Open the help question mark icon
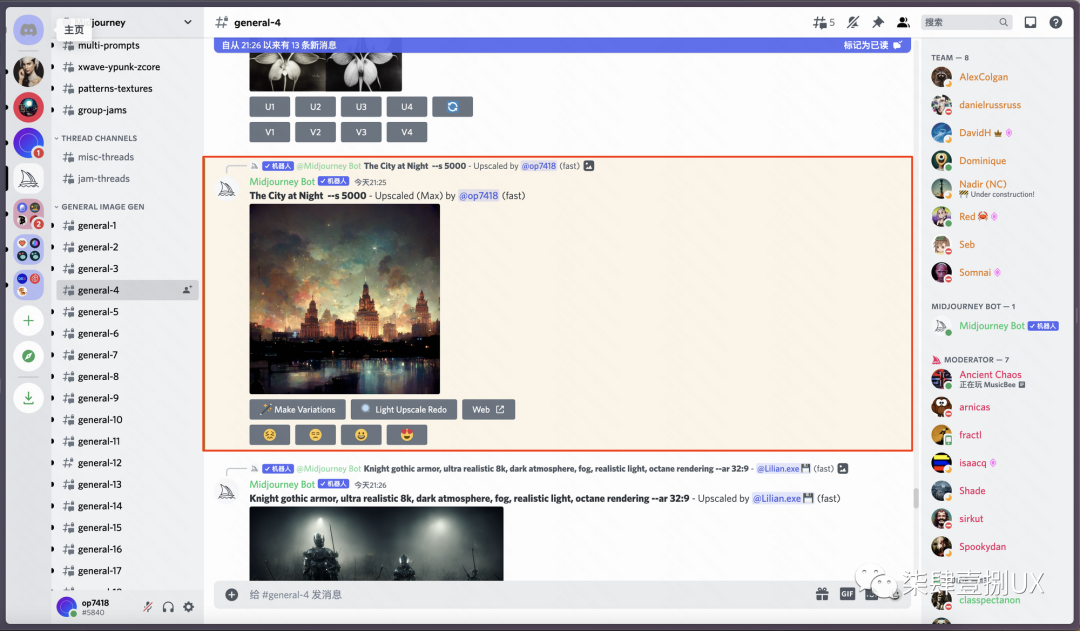Screen dimensions: 1080x631 click(x=1055, y=23)
